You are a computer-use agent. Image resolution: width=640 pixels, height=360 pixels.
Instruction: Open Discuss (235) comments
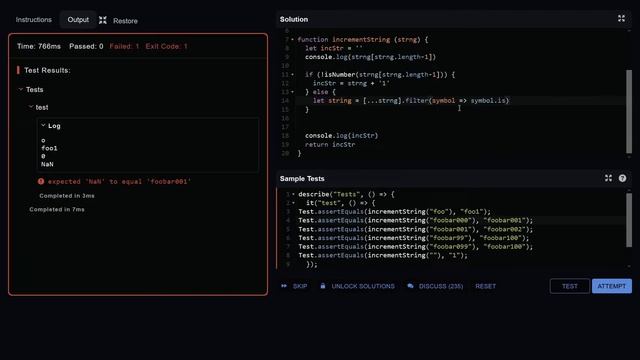441,286
